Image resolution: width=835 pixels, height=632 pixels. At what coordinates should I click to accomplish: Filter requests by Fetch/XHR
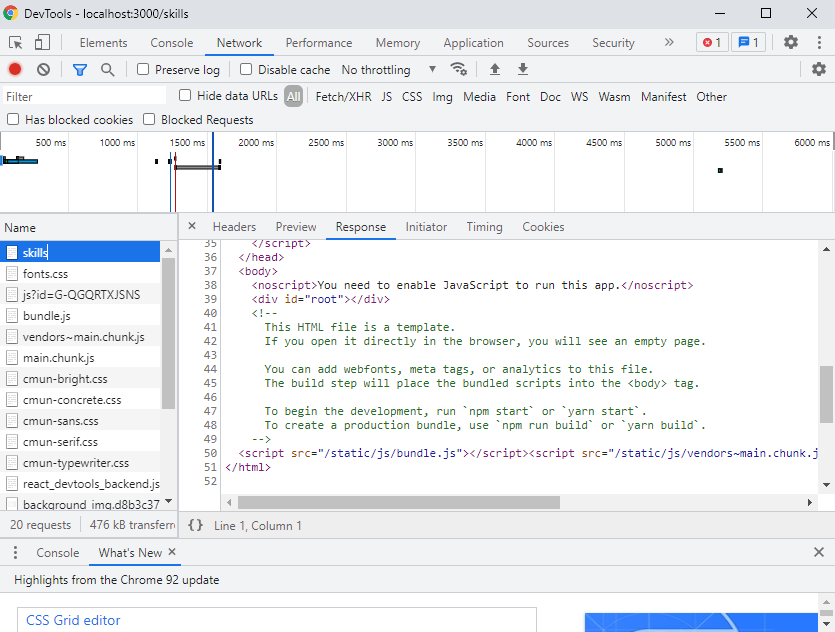tap(343, 96)
